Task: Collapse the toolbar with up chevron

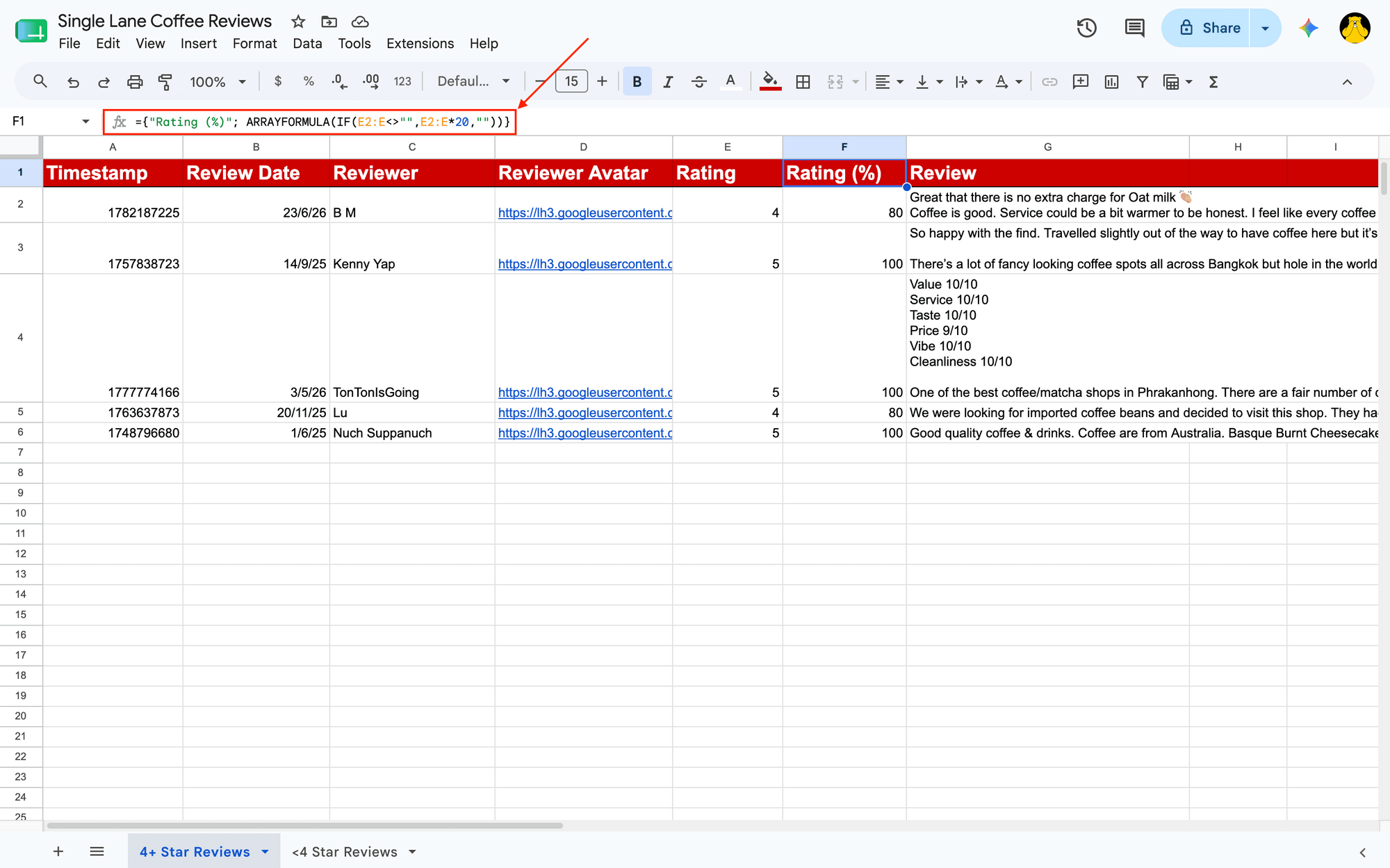Action: (1347, 82)
